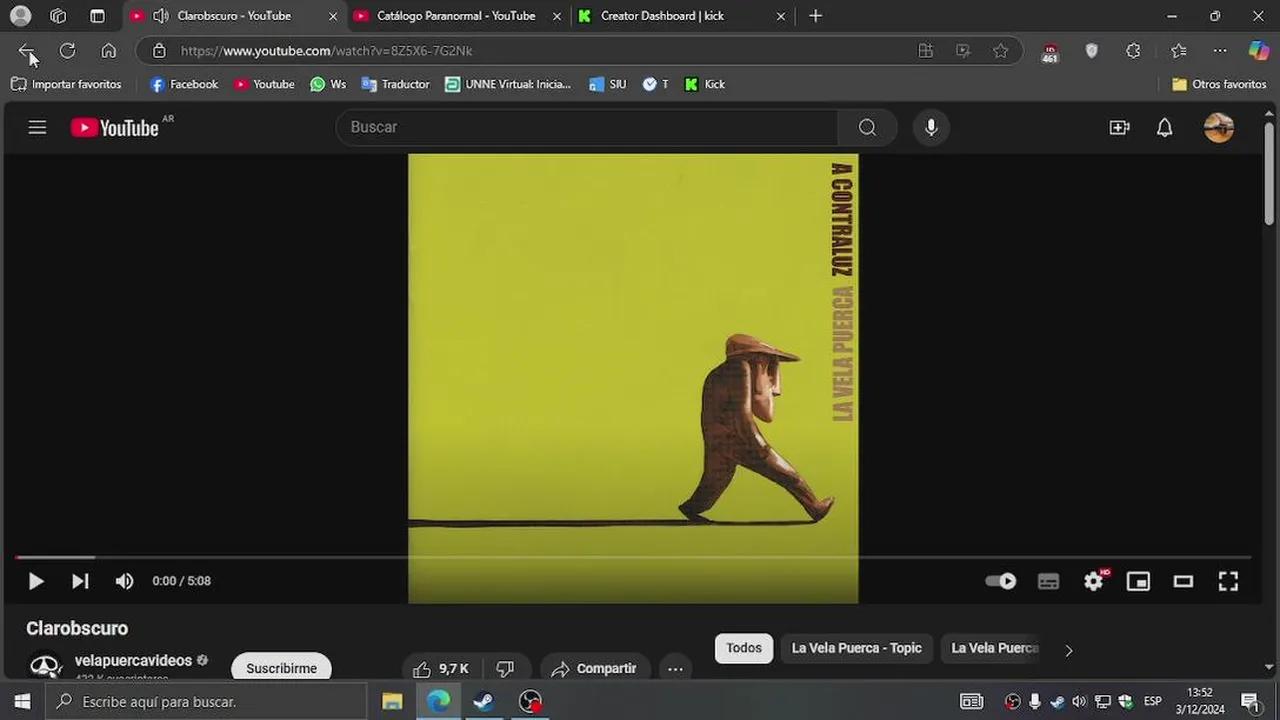Enable the miniplayer from the video controls
Viewport: 1280px width, 720px height.
pyautogui.click(x=1138, y=581)
